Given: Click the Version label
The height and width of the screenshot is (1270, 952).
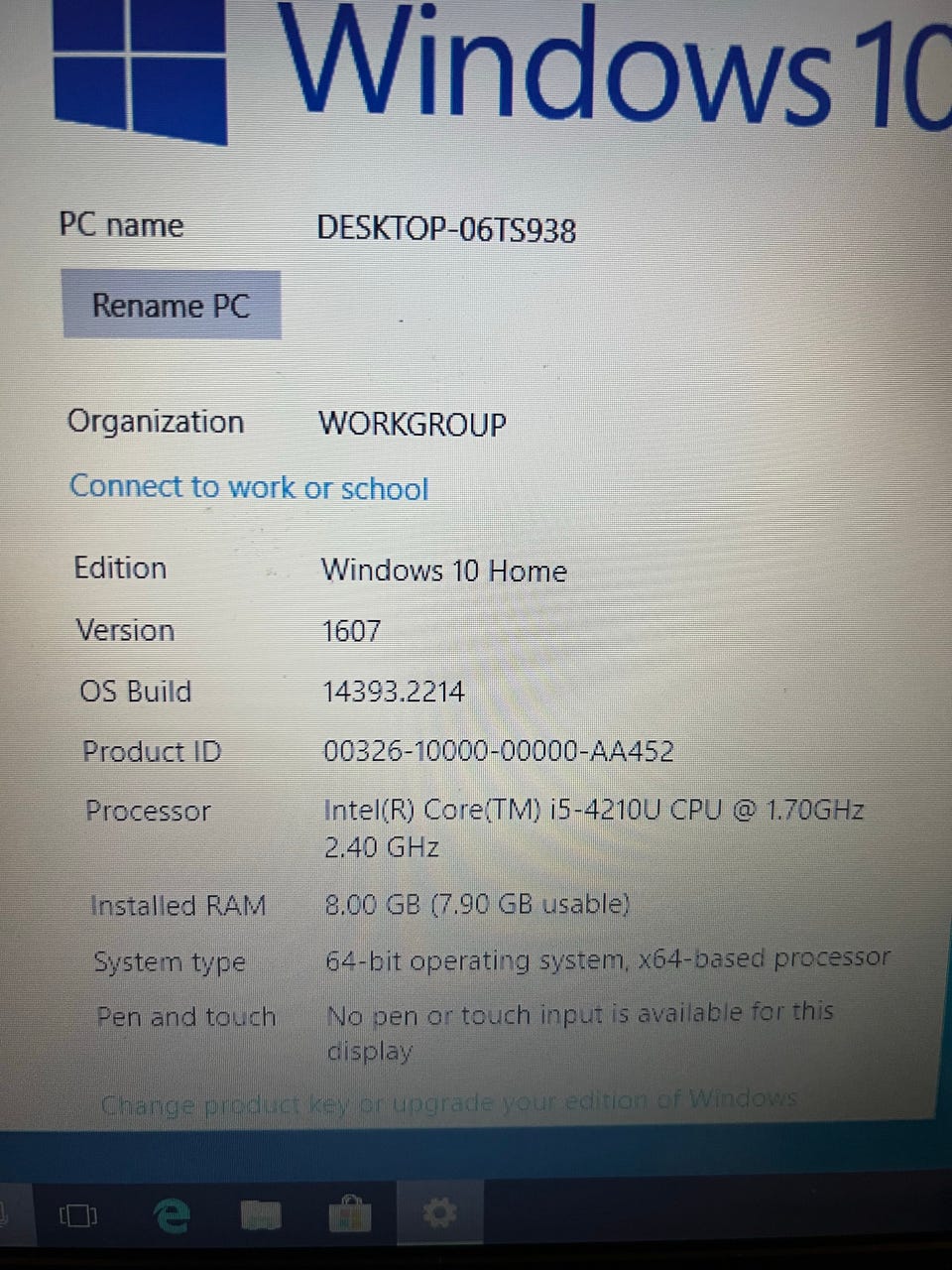Looking at the screenshot, I should 125,630.
